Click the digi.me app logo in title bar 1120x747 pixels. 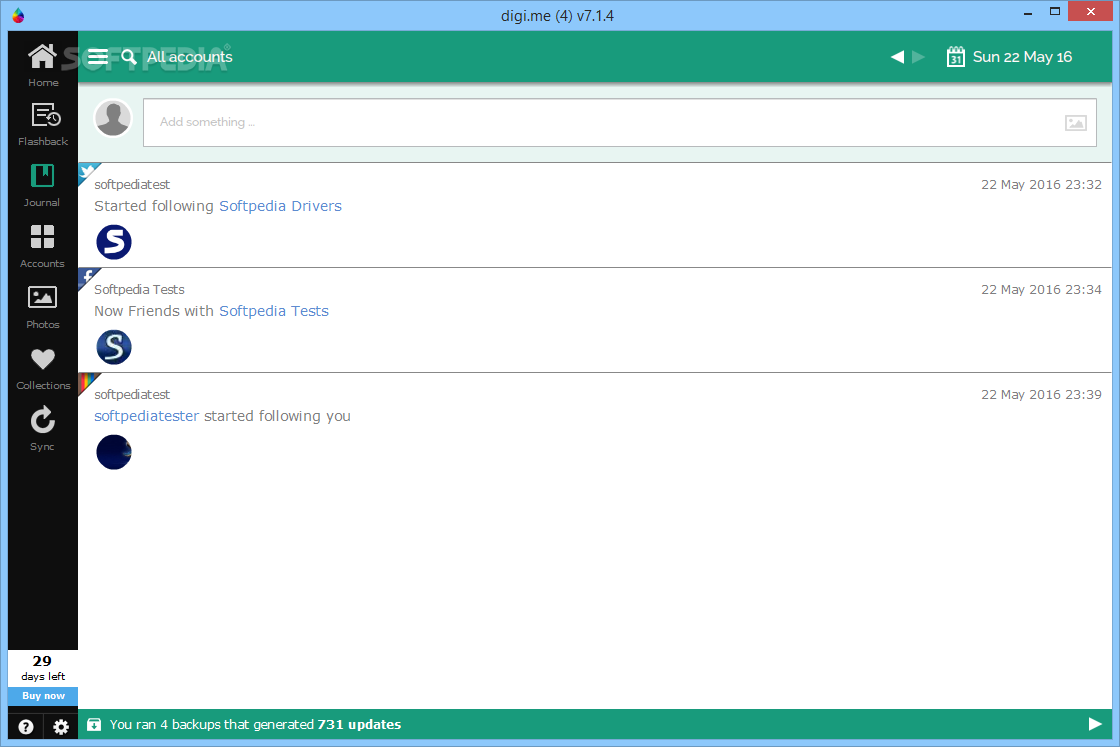click(x=18, y=15)
